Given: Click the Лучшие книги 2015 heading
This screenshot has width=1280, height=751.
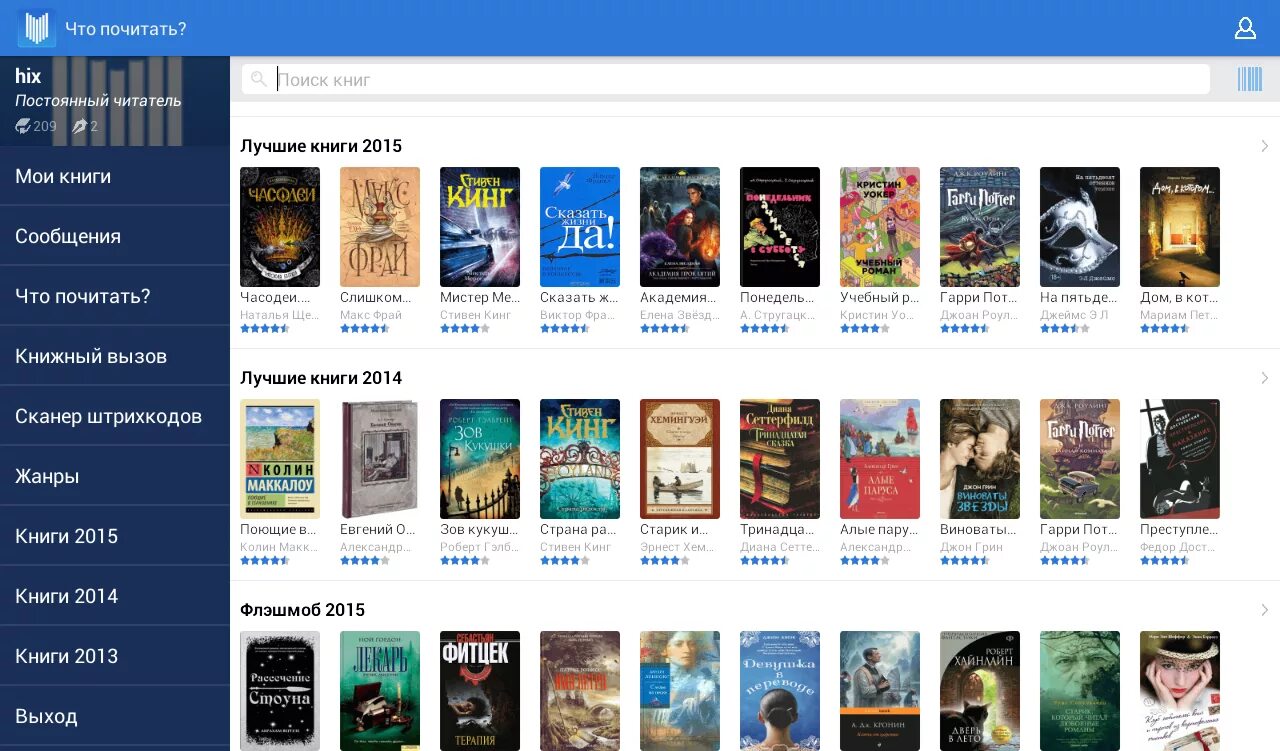Looking at the screenshot, I should point(321,146).
